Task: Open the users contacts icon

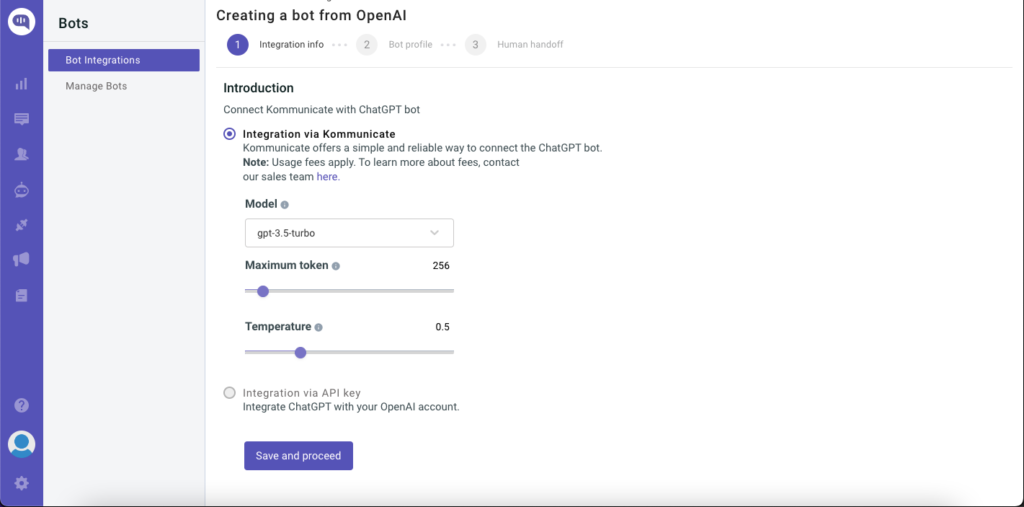Action: (x=22, y=154)
